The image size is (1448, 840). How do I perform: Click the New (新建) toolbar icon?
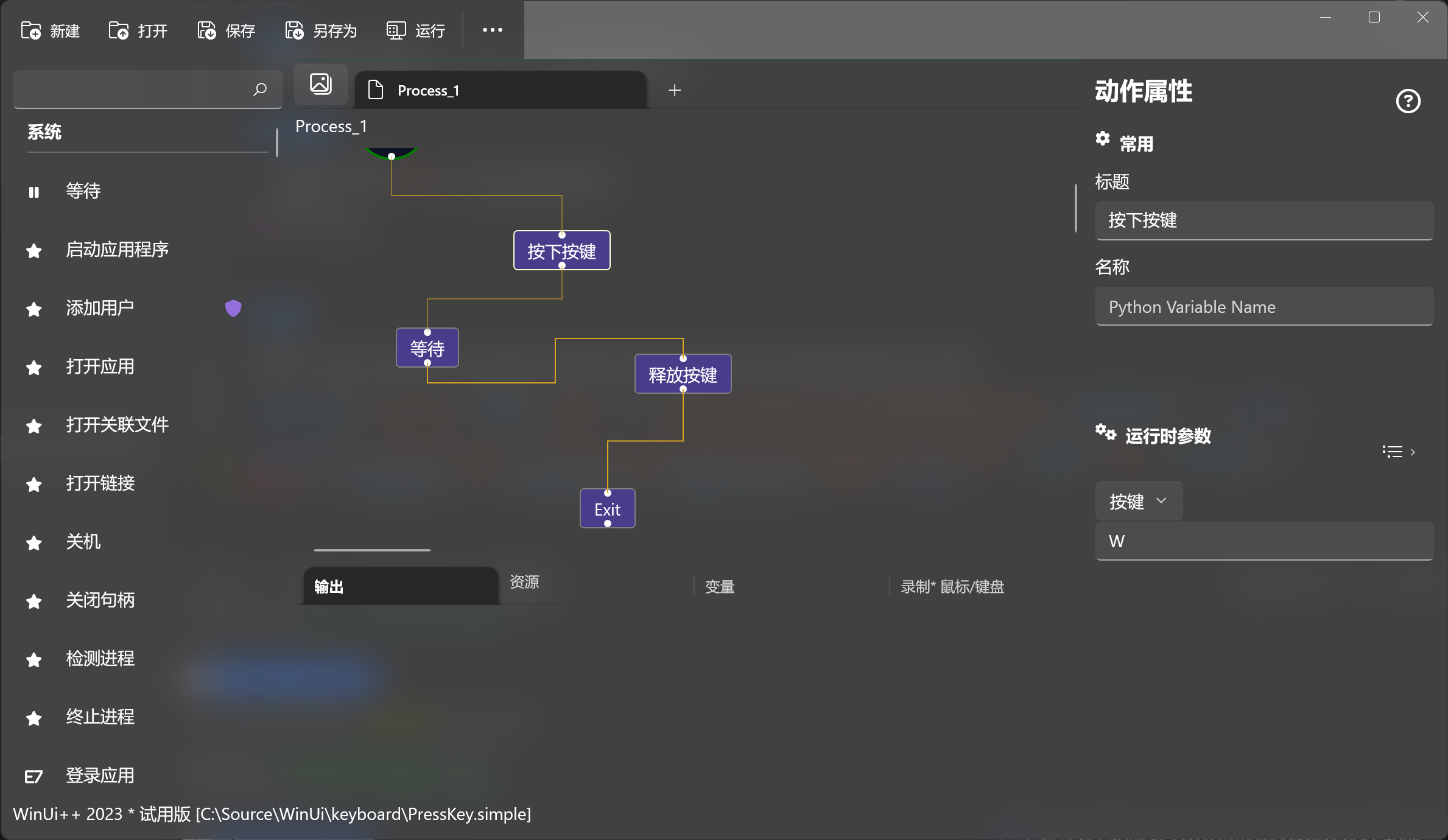click(31, 30)
